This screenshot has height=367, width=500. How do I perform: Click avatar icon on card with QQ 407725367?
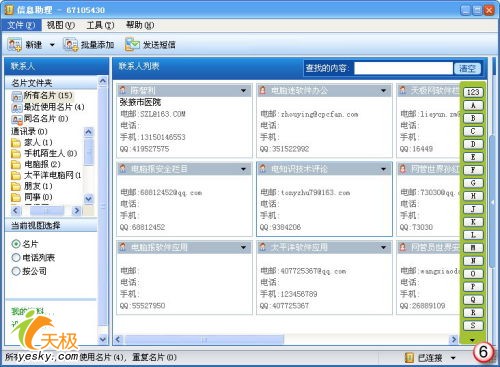(x=263, y=247)
